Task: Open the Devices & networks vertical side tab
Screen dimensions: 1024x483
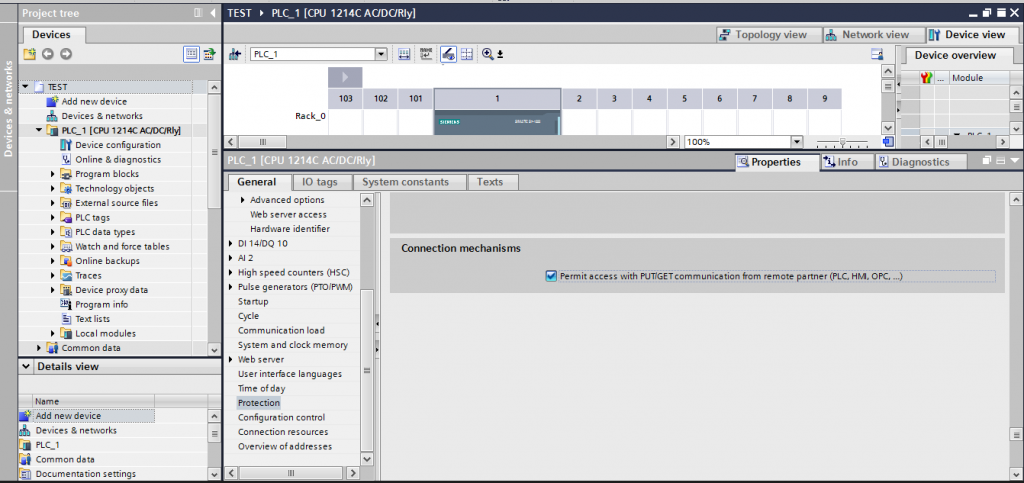Action: click(8, 108)
